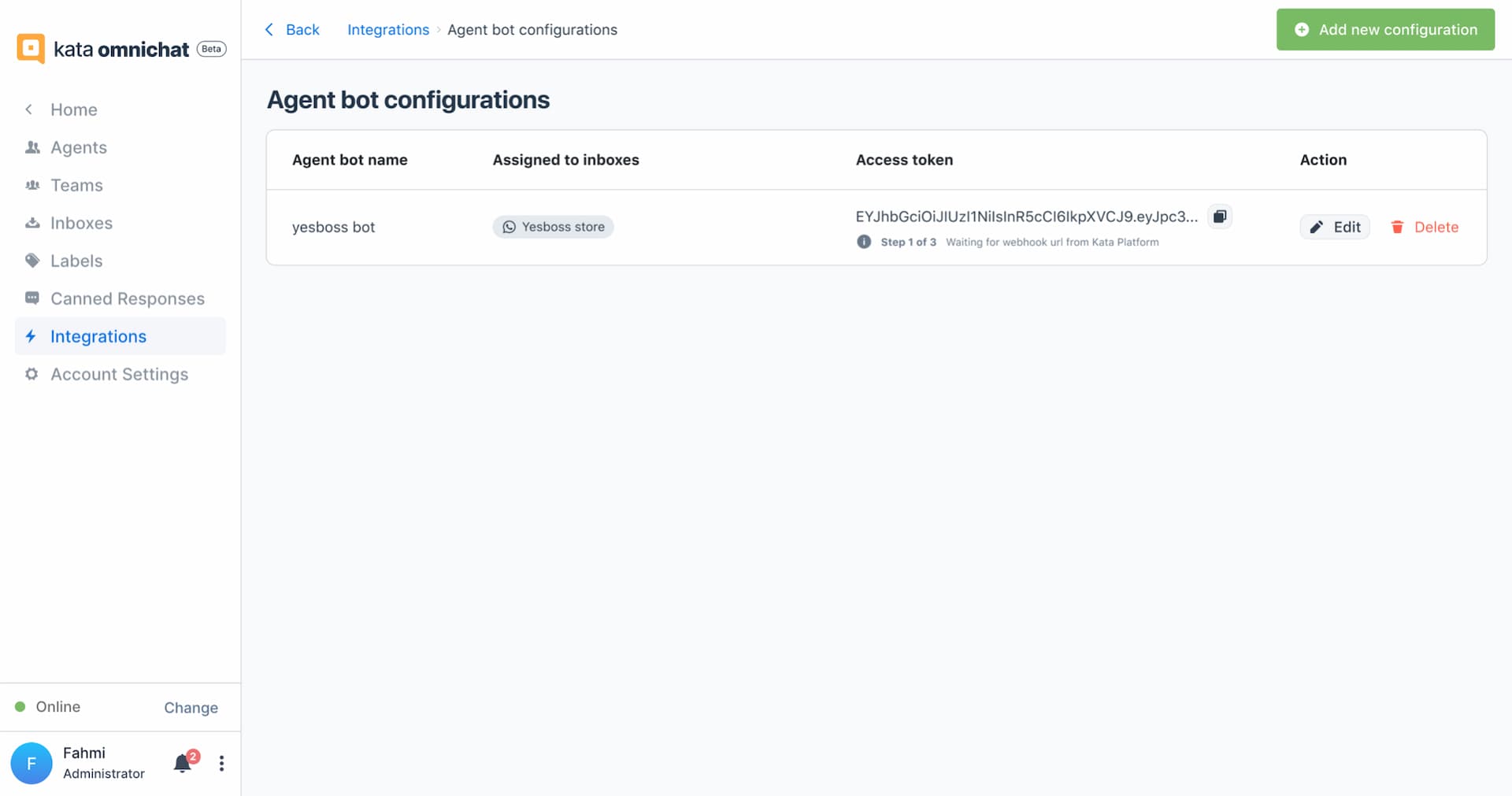The height and width of the screenshot is (796, 1512).
Task: Collapse sidebar using the Home chevron
Action: pos(29,109)
